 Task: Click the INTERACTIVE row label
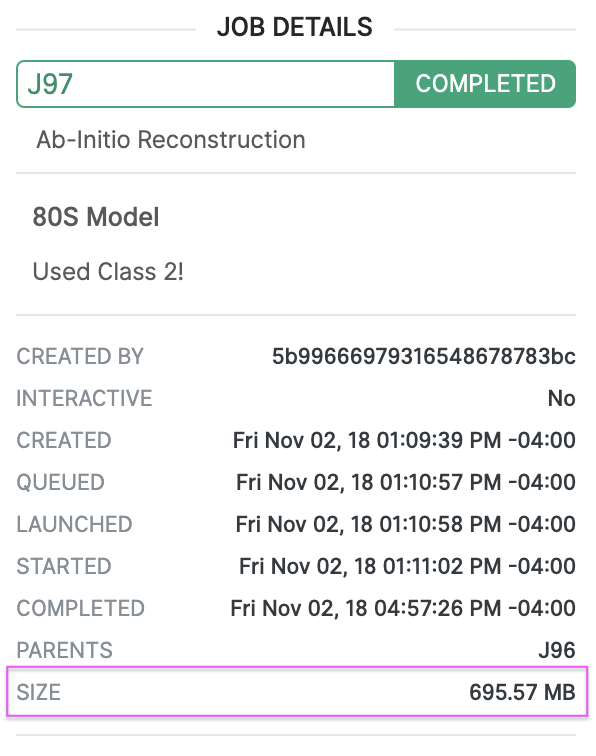pos(84,398)
